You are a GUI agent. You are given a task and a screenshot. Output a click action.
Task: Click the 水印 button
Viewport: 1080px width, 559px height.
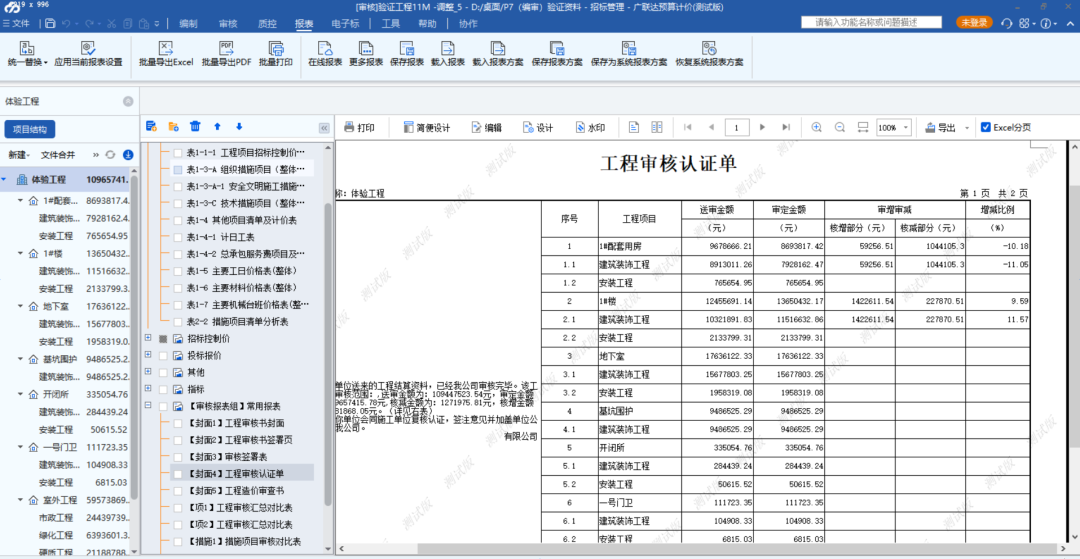[590, 127]
